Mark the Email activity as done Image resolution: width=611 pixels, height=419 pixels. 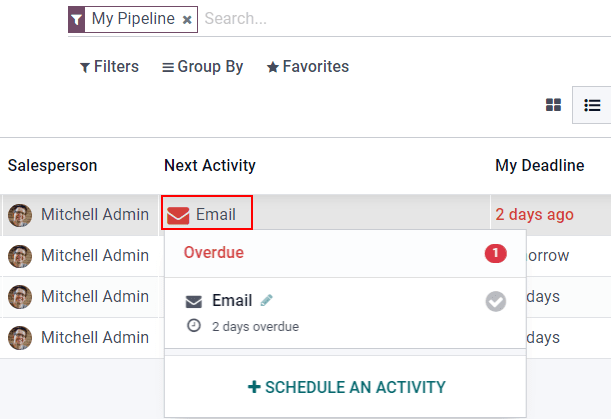click(x=496, y=301)
